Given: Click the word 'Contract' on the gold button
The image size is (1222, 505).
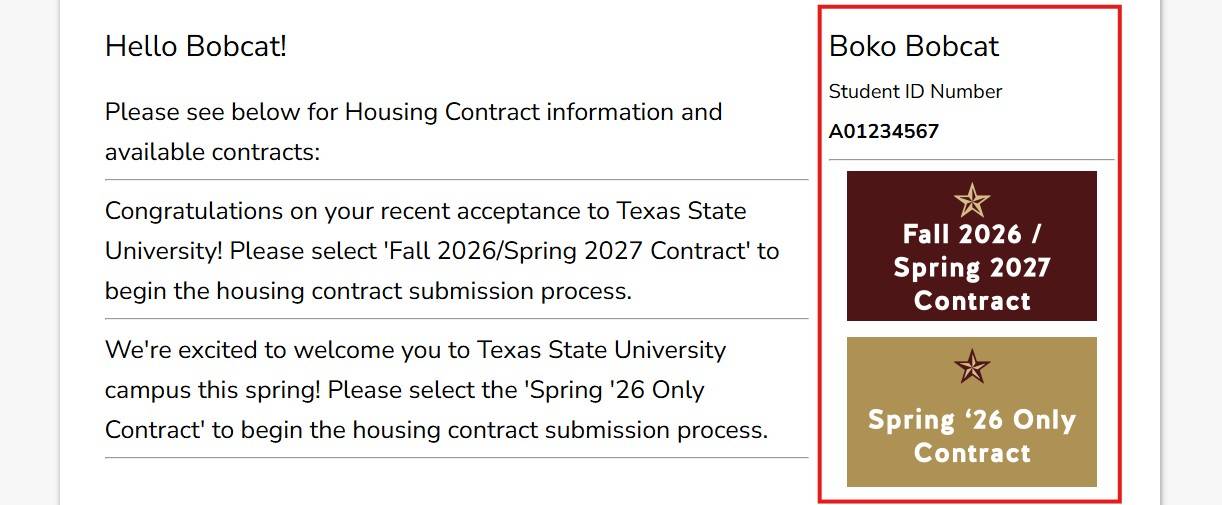Looking at the screenshot, I should (971, 453).
